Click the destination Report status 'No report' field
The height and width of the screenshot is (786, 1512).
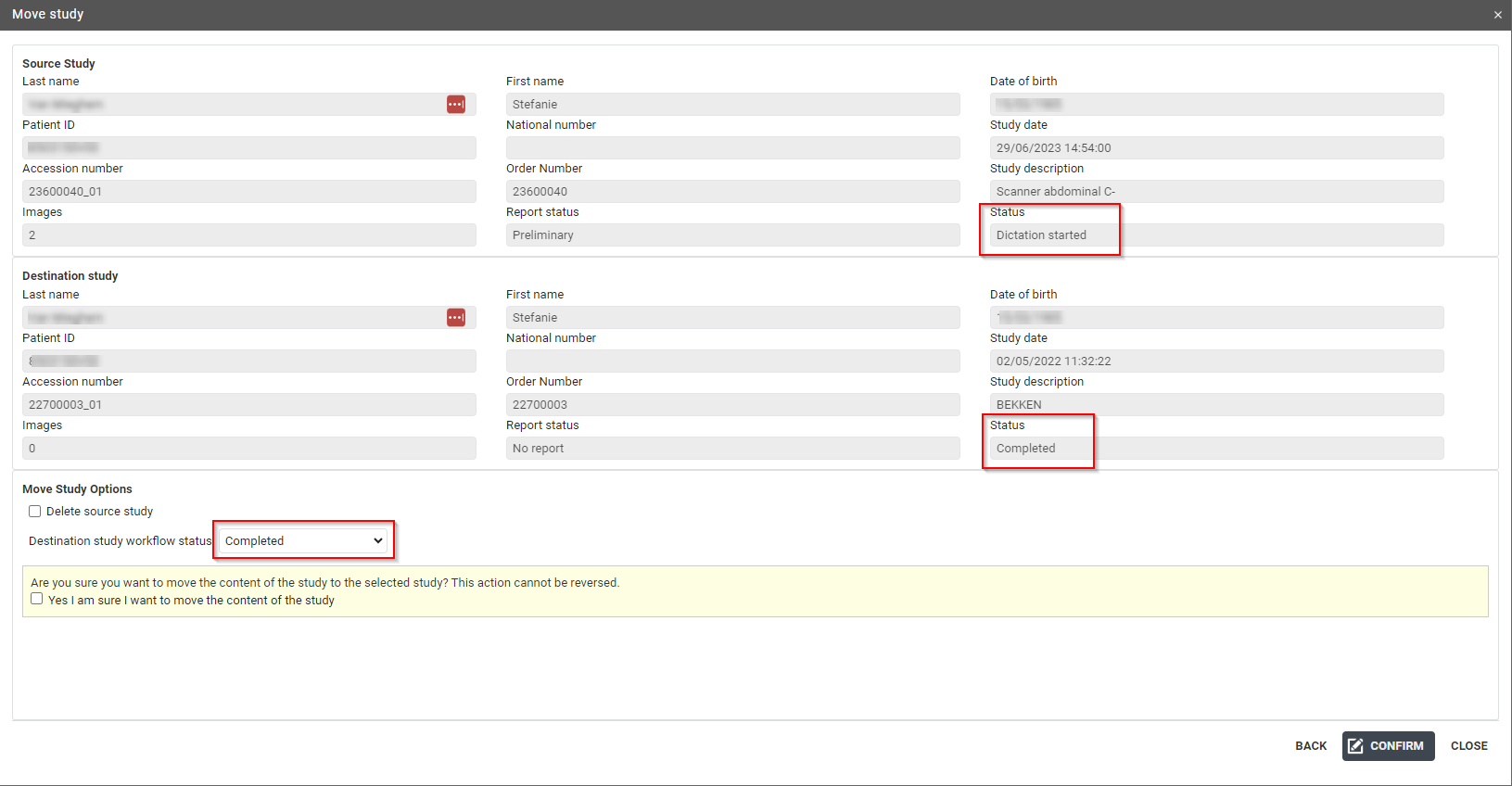point(732,449)
